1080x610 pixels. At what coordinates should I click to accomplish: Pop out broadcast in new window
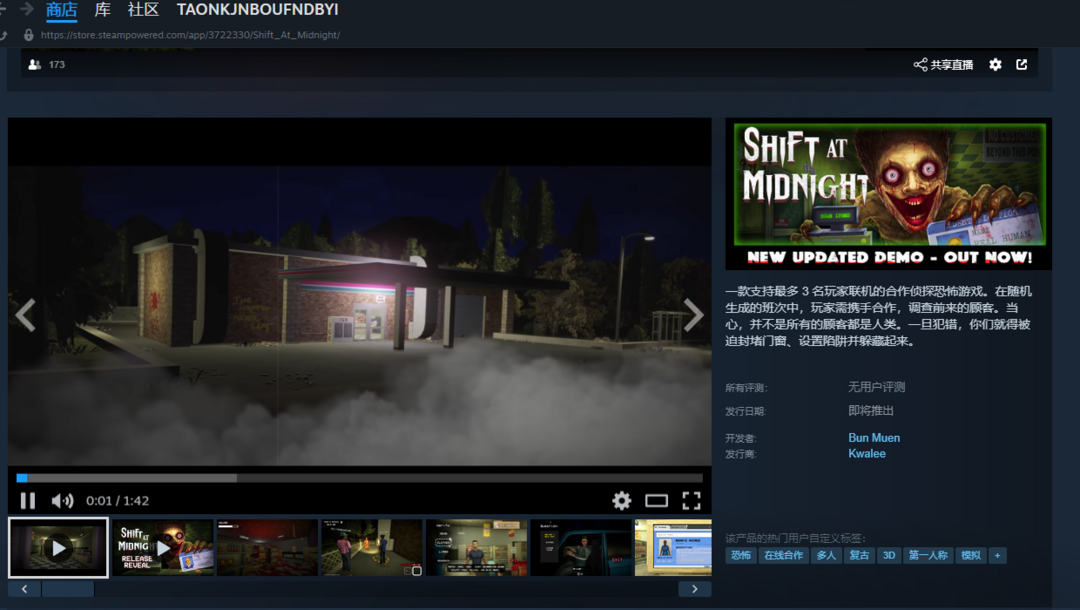[1021, 64]
